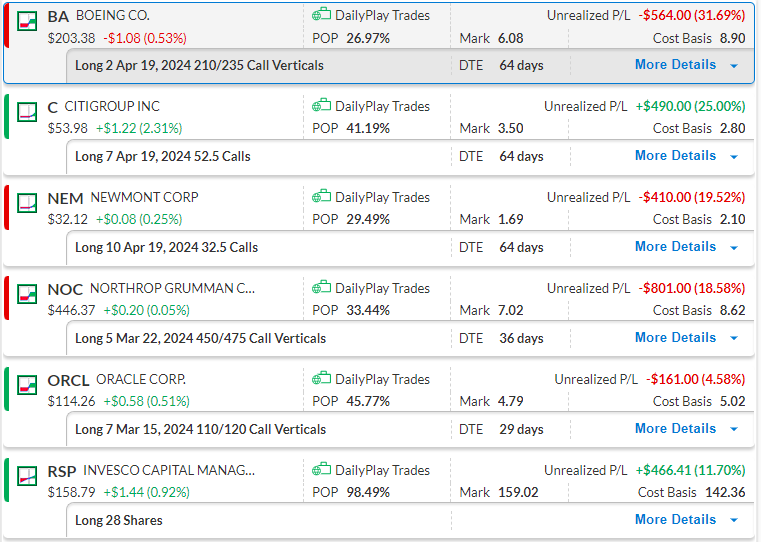Click RSP unrealized P/L +$466.41 value
The width and height of the screenshot is (761, 542).
point(690,470)
